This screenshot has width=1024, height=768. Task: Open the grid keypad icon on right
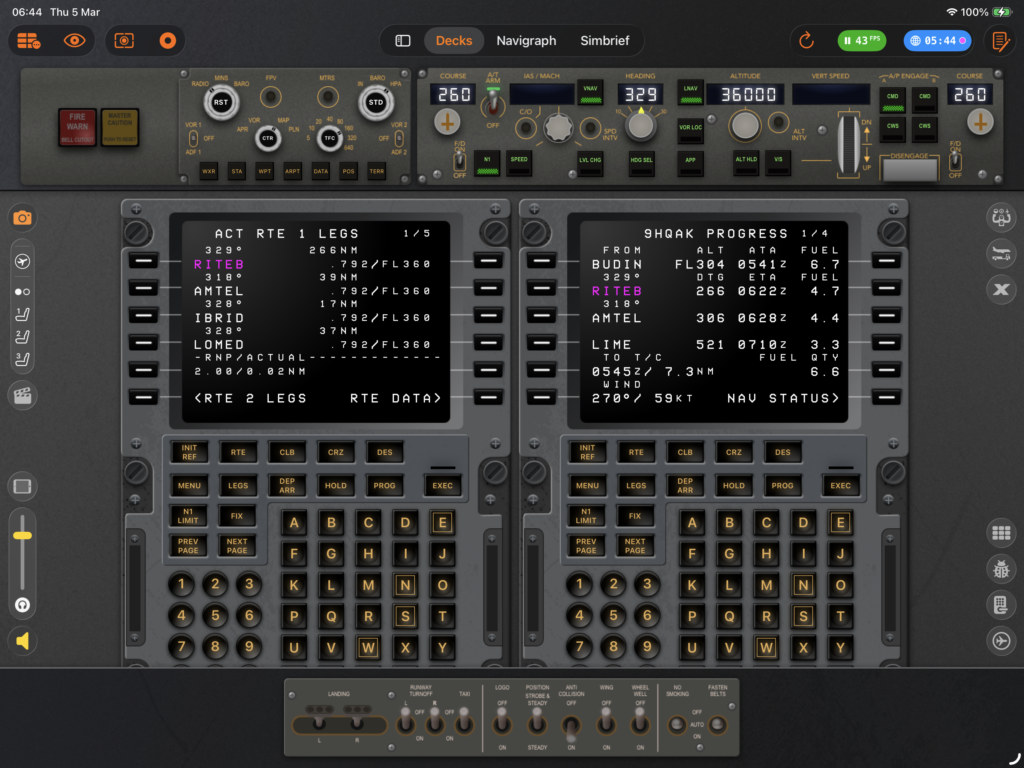tap(1001, 533)
